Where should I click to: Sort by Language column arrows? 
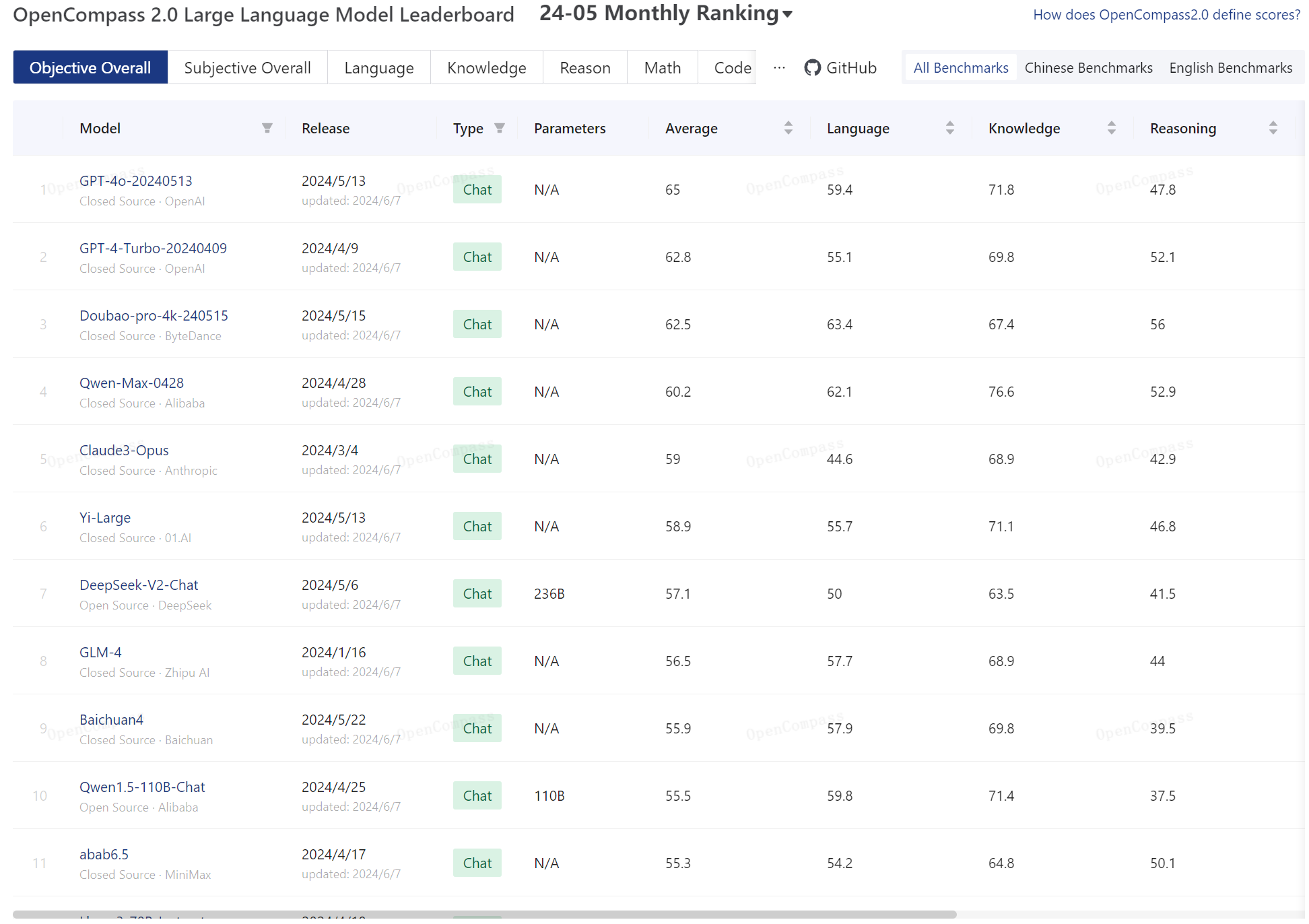pos(949,128)
